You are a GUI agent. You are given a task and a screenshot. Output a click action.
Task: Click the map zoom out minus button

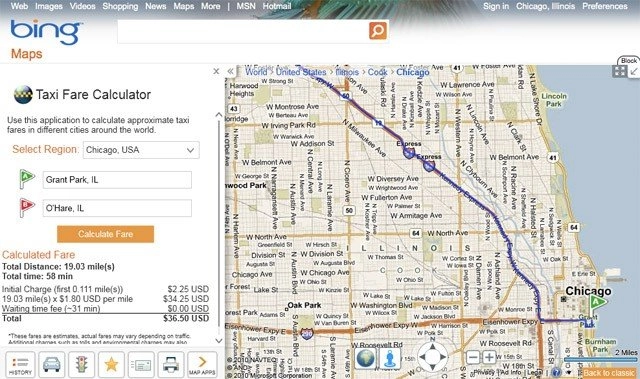pos(473,358)
